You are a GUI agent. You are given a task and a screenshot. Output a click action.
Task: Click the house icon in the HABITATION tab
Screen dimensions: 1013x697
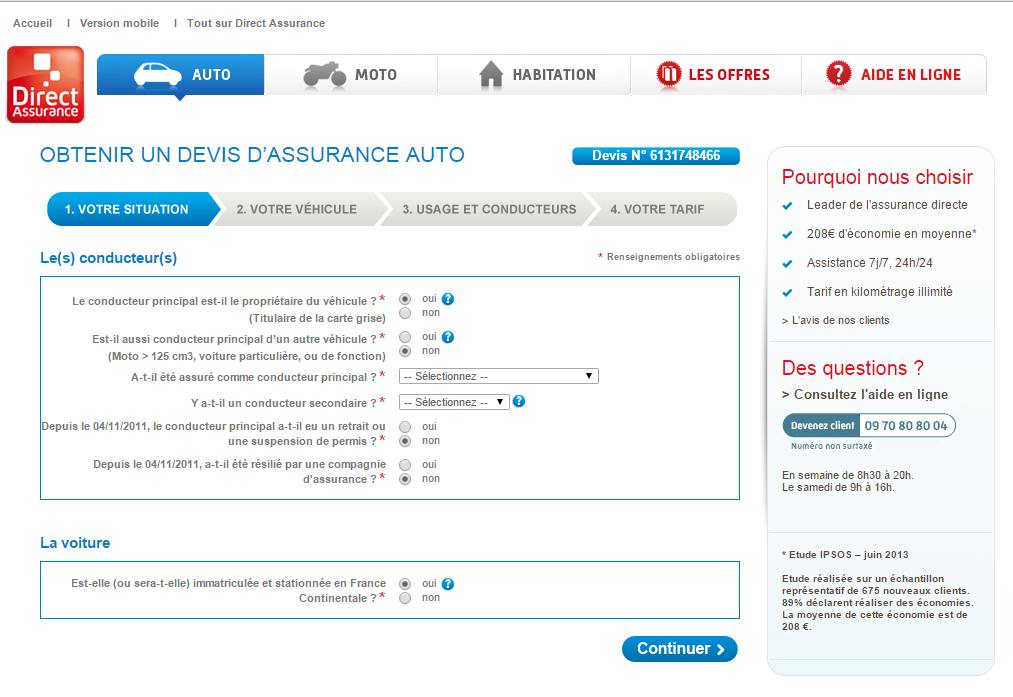491,74
